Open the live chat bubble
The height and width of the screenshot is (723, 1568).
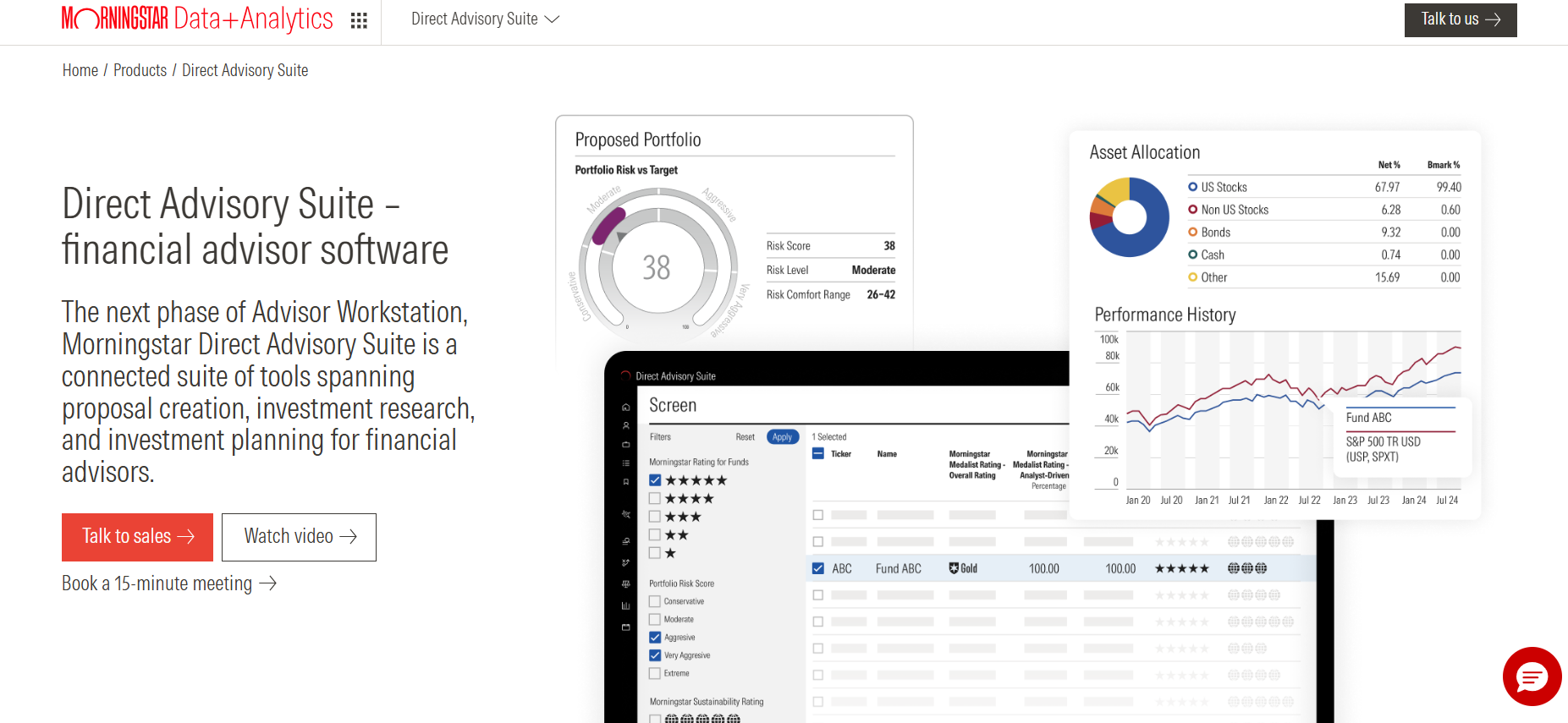point(1532,676)
